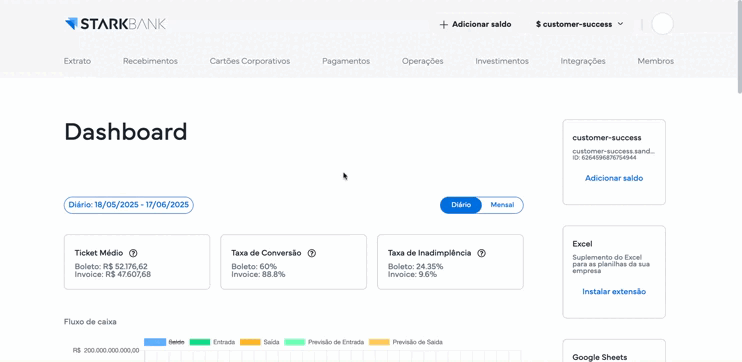Screen dimensions: 742x362
Task: Click the plus icon beside Adicionar saldo
Action: pyautogui.click(x=443, y=25)
